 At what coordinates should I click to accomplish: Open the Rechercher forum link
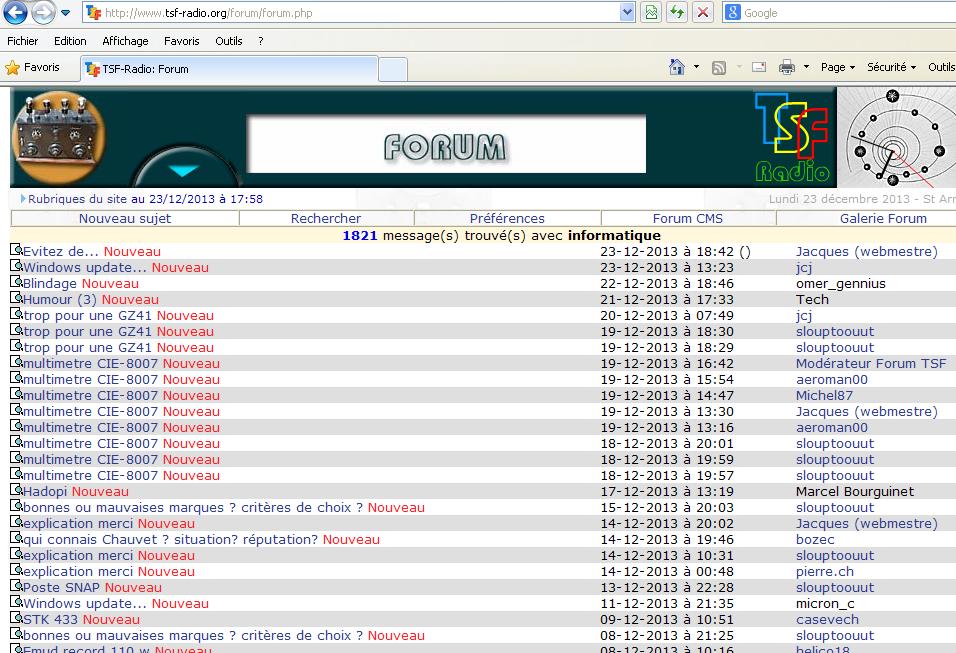point(326,218)
